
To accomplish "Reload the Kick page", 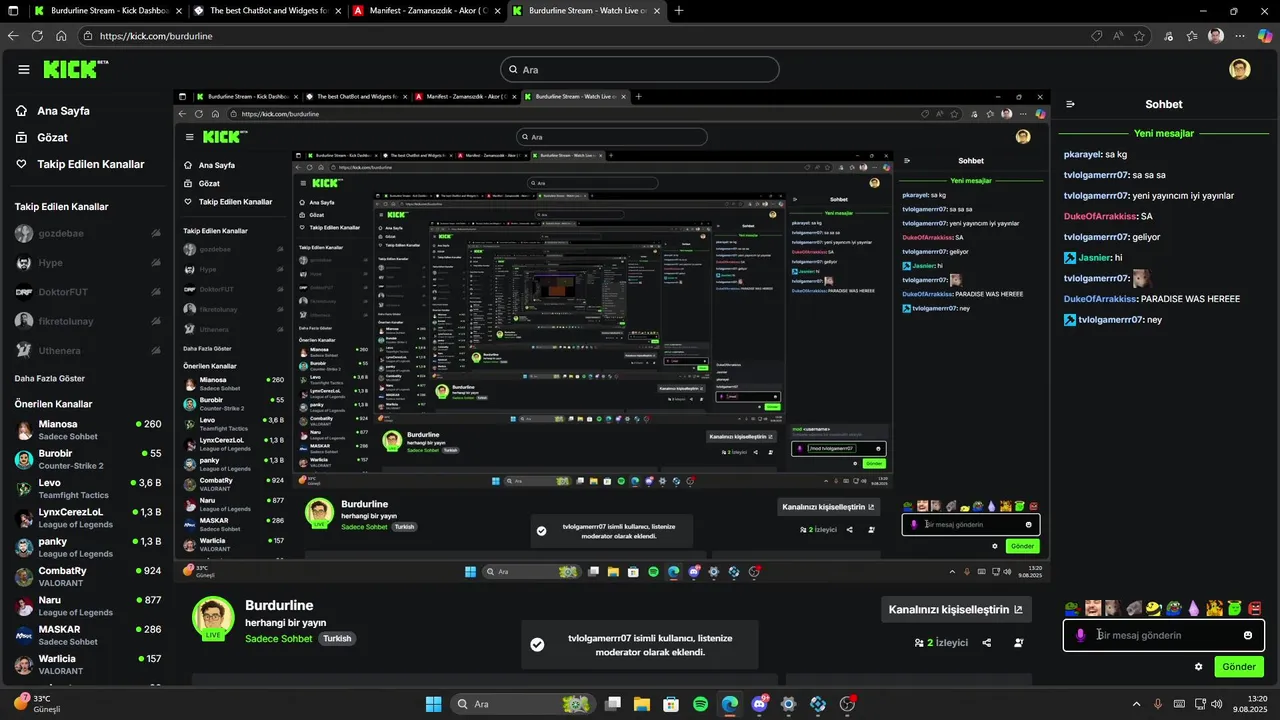I will (x=37, y=36).
